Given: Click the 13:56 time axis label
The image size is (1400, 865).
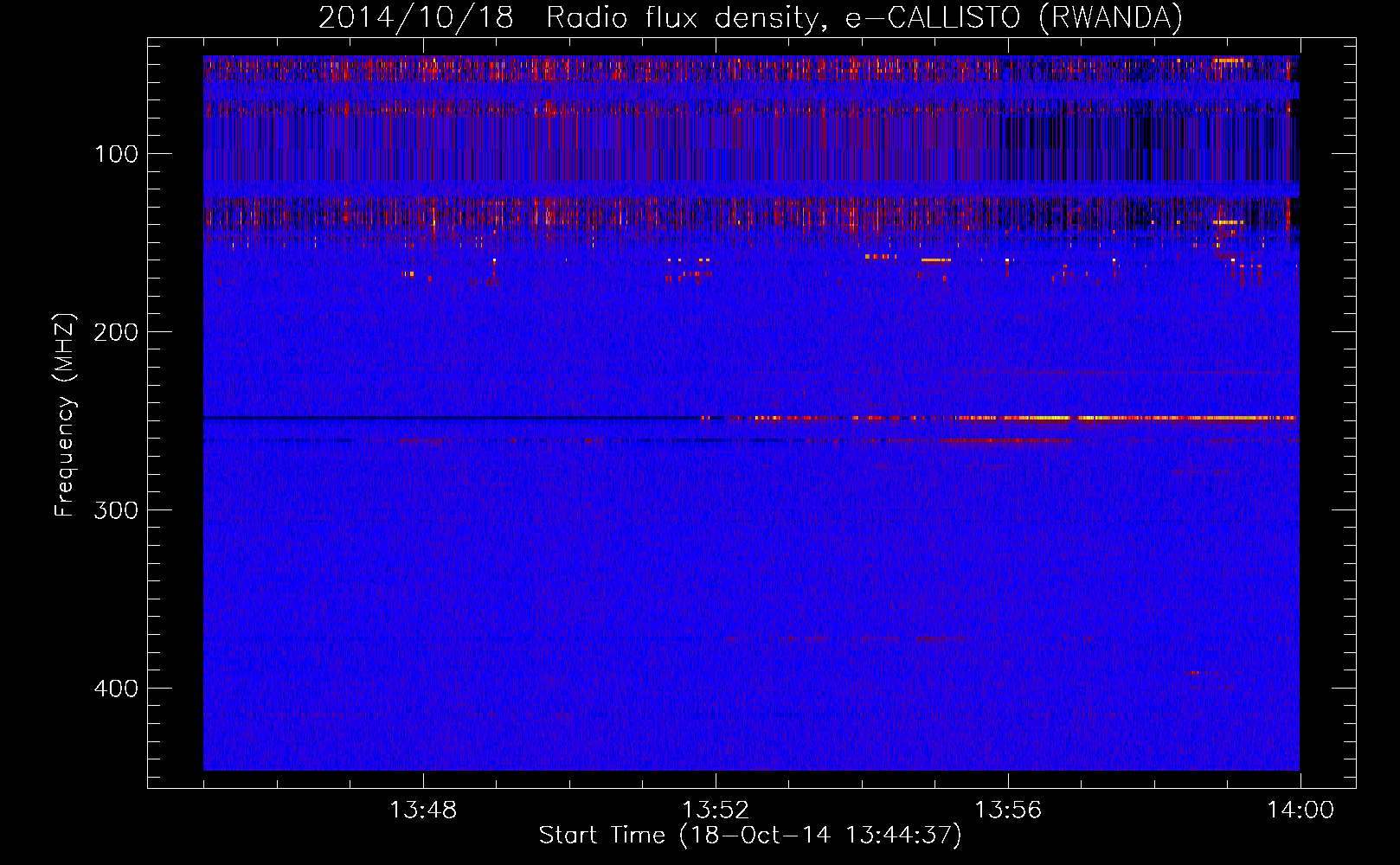Looking at the screenshot, I should [1007, 811].
